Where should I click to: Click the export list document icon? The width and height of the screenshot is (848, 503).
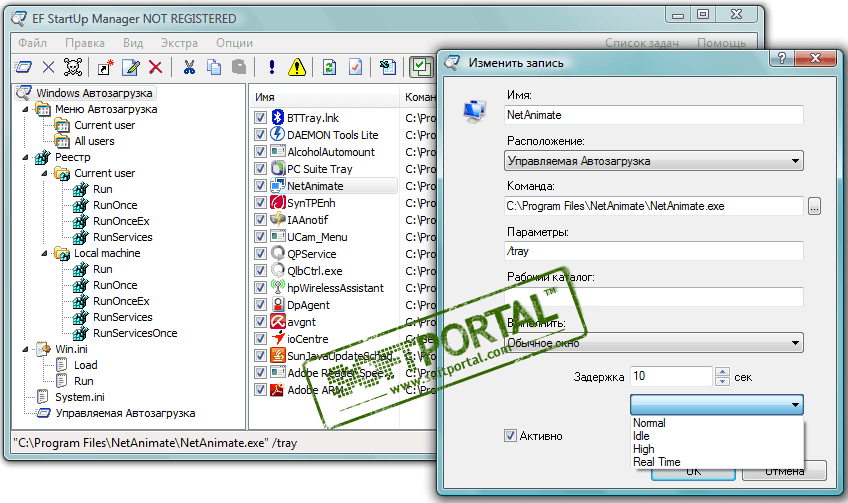(388, 67)
